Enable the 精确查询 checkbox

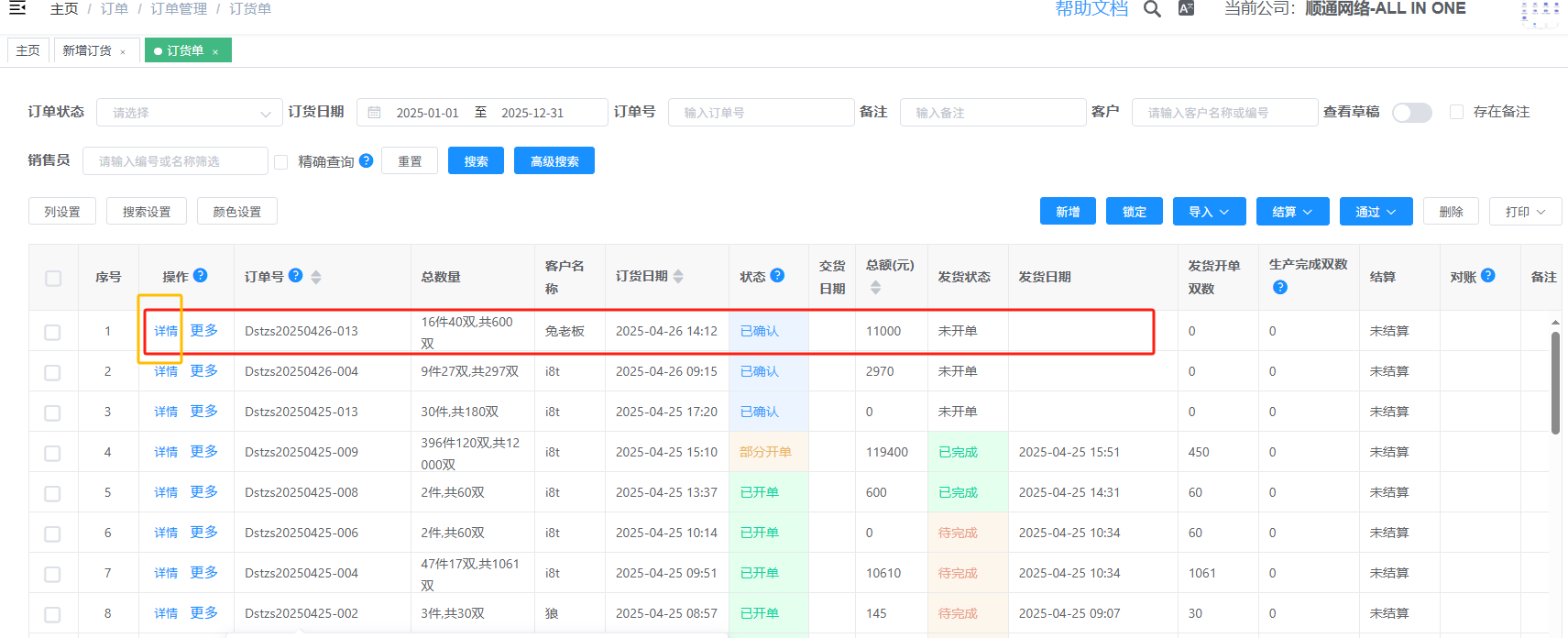click(x=281, y=162)
